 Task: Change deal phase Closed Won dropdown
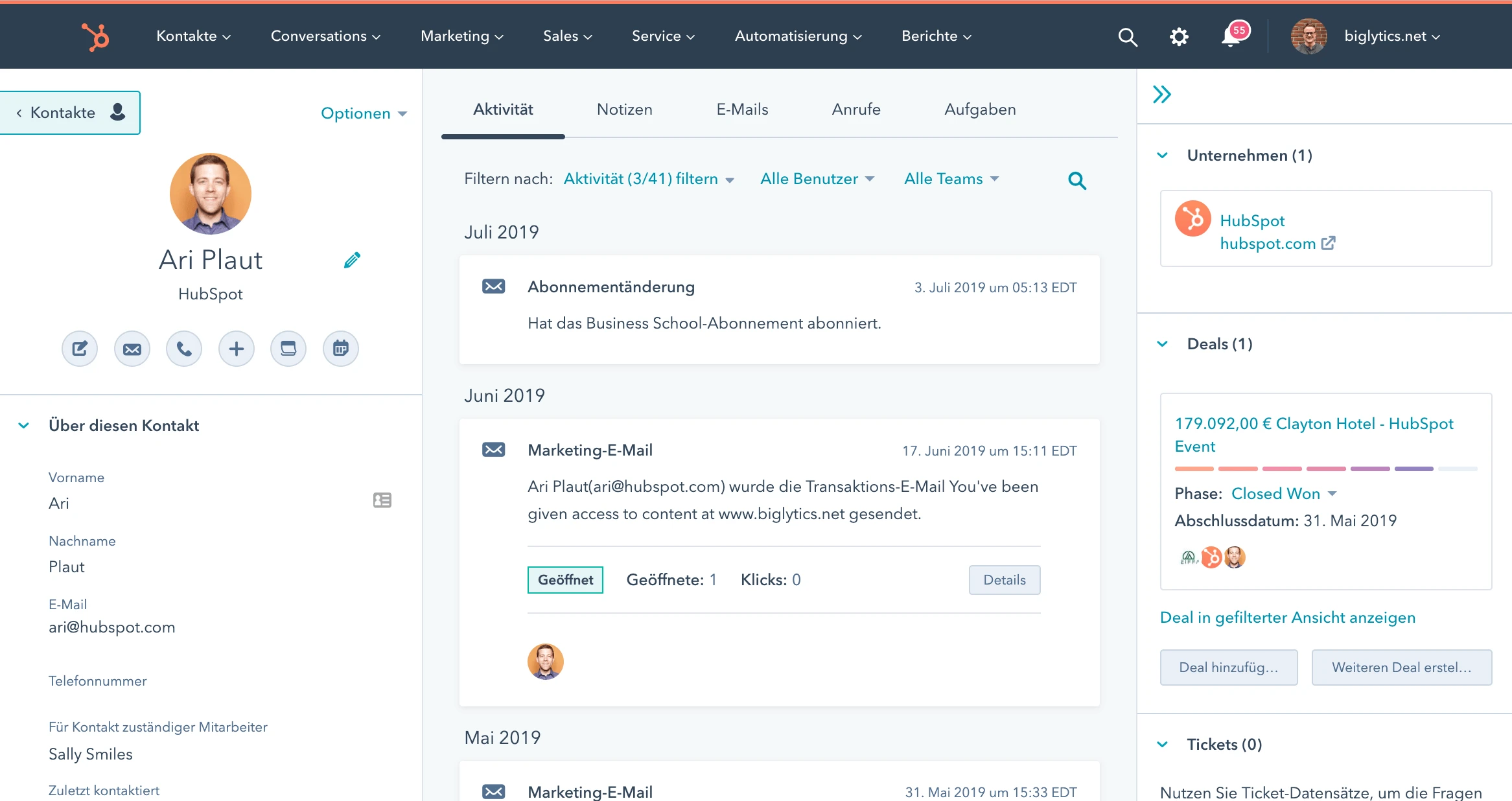(1284, 494)
